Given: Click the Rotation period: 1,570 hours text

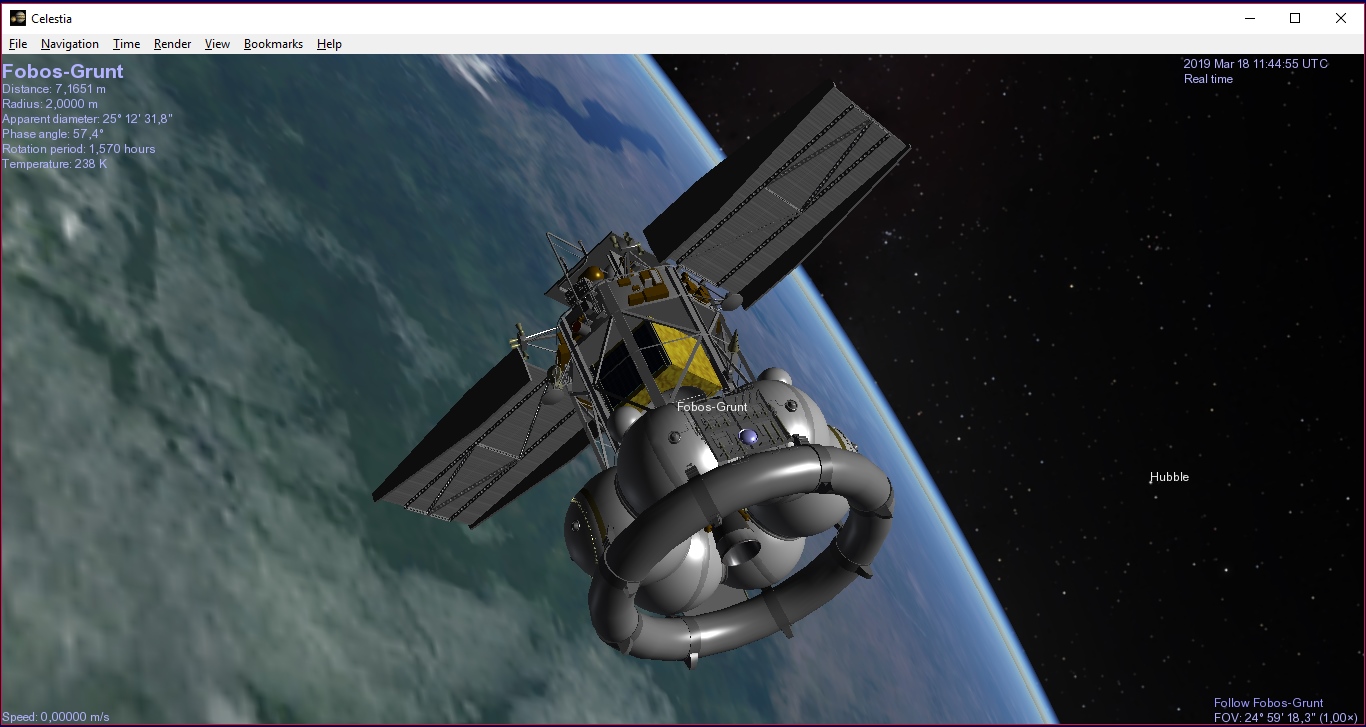Looking at the screenshot, I should click(79, 149).
